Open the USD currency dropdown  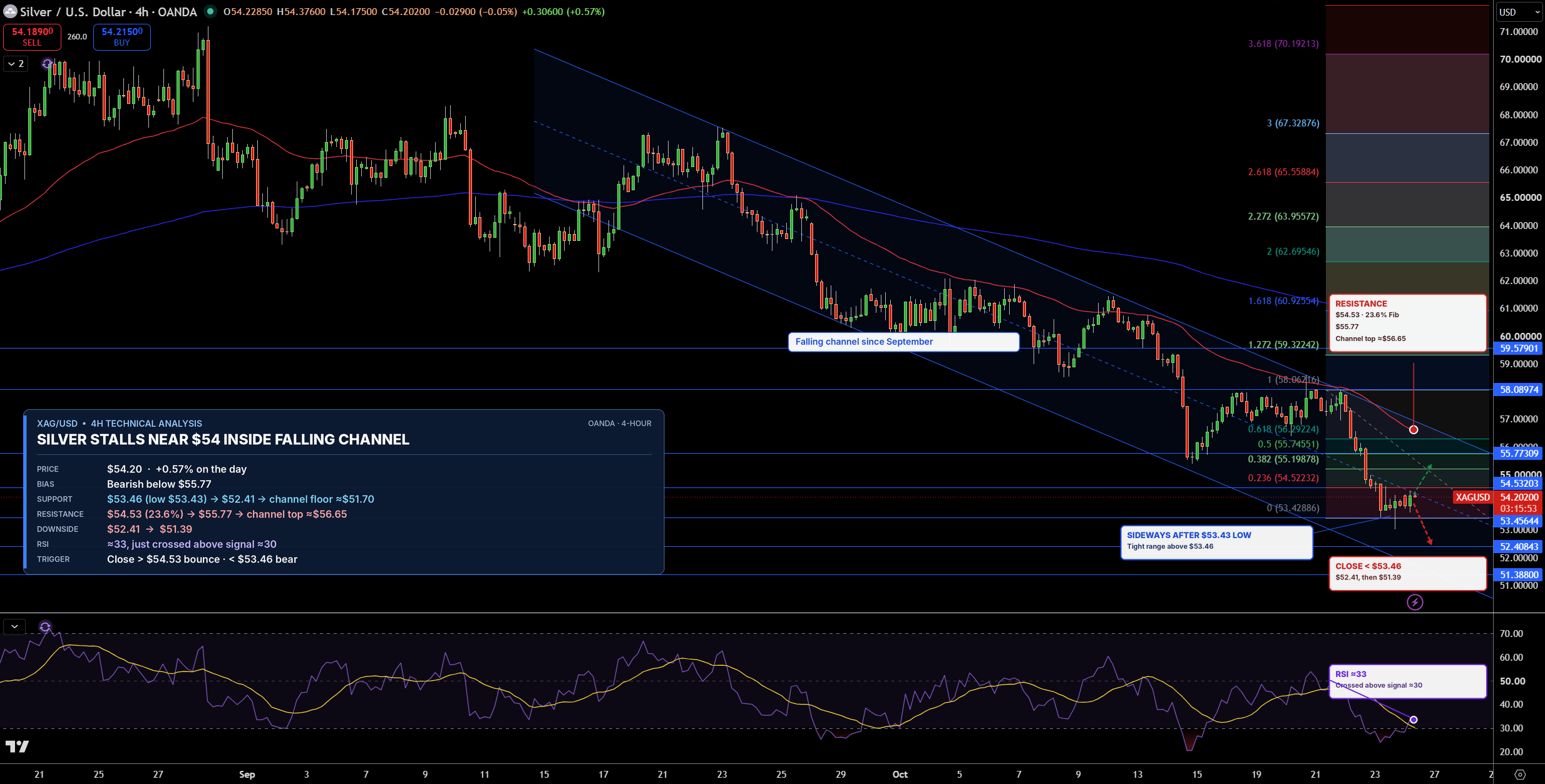point(1519,12)
